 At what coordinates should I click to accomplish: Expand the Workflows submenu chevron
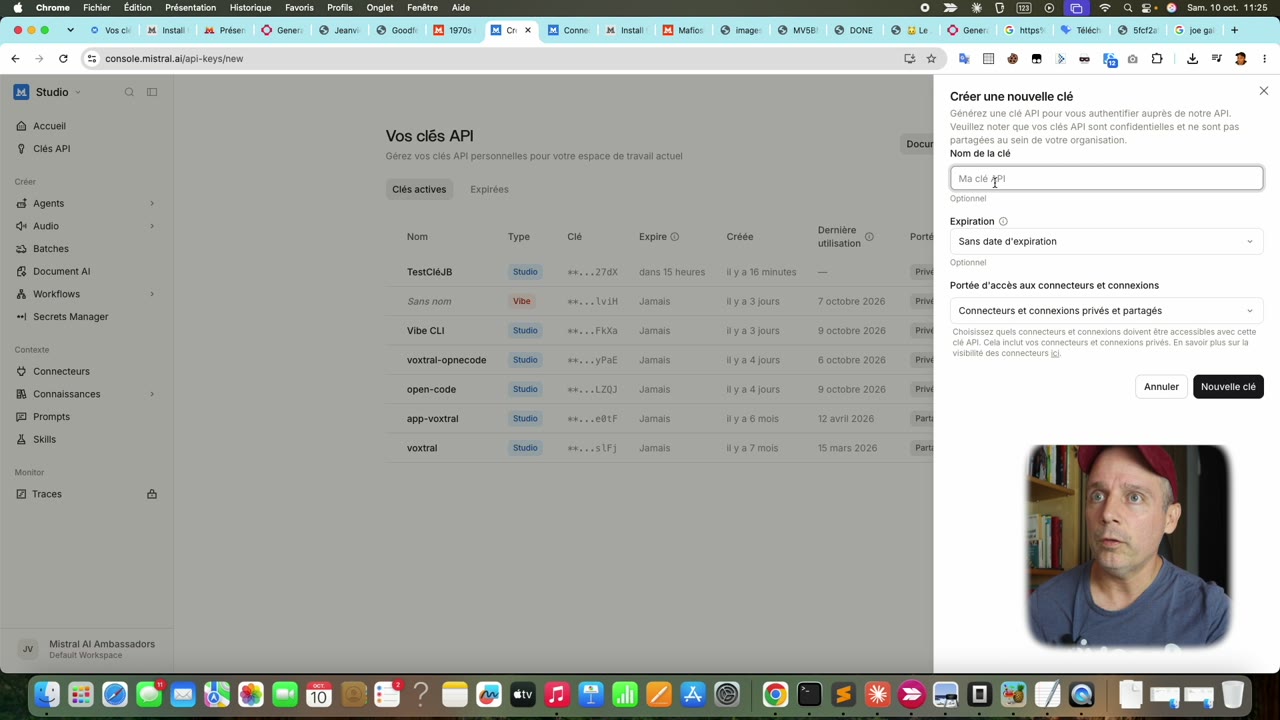pyautogui.click(x=152, y=294)
